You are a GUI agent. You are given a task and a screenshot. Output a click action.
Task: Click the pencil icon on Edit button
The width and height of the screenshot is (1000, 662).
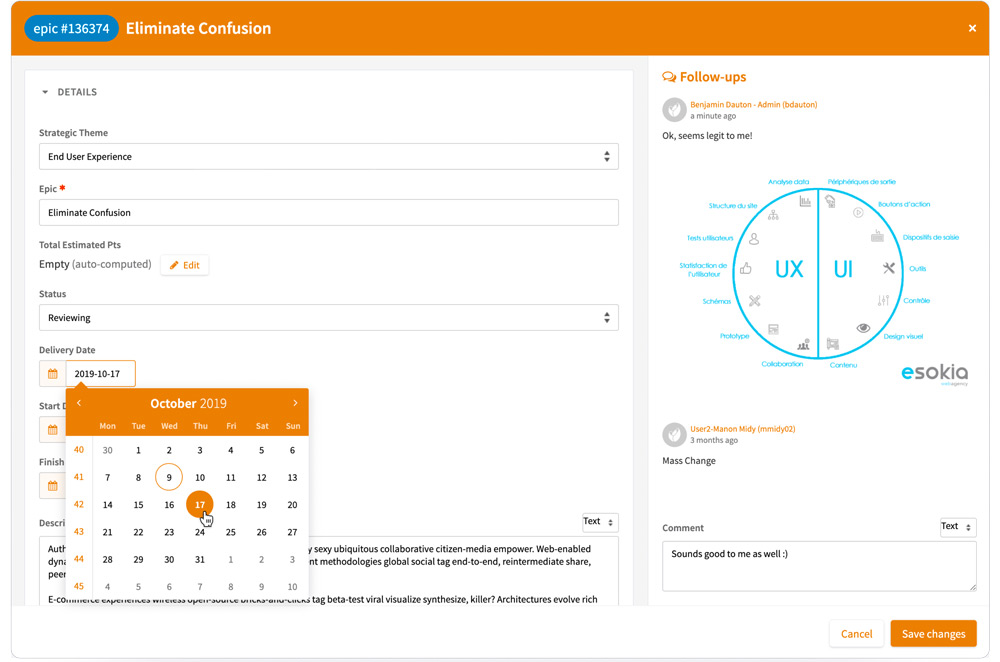point(174,265)
